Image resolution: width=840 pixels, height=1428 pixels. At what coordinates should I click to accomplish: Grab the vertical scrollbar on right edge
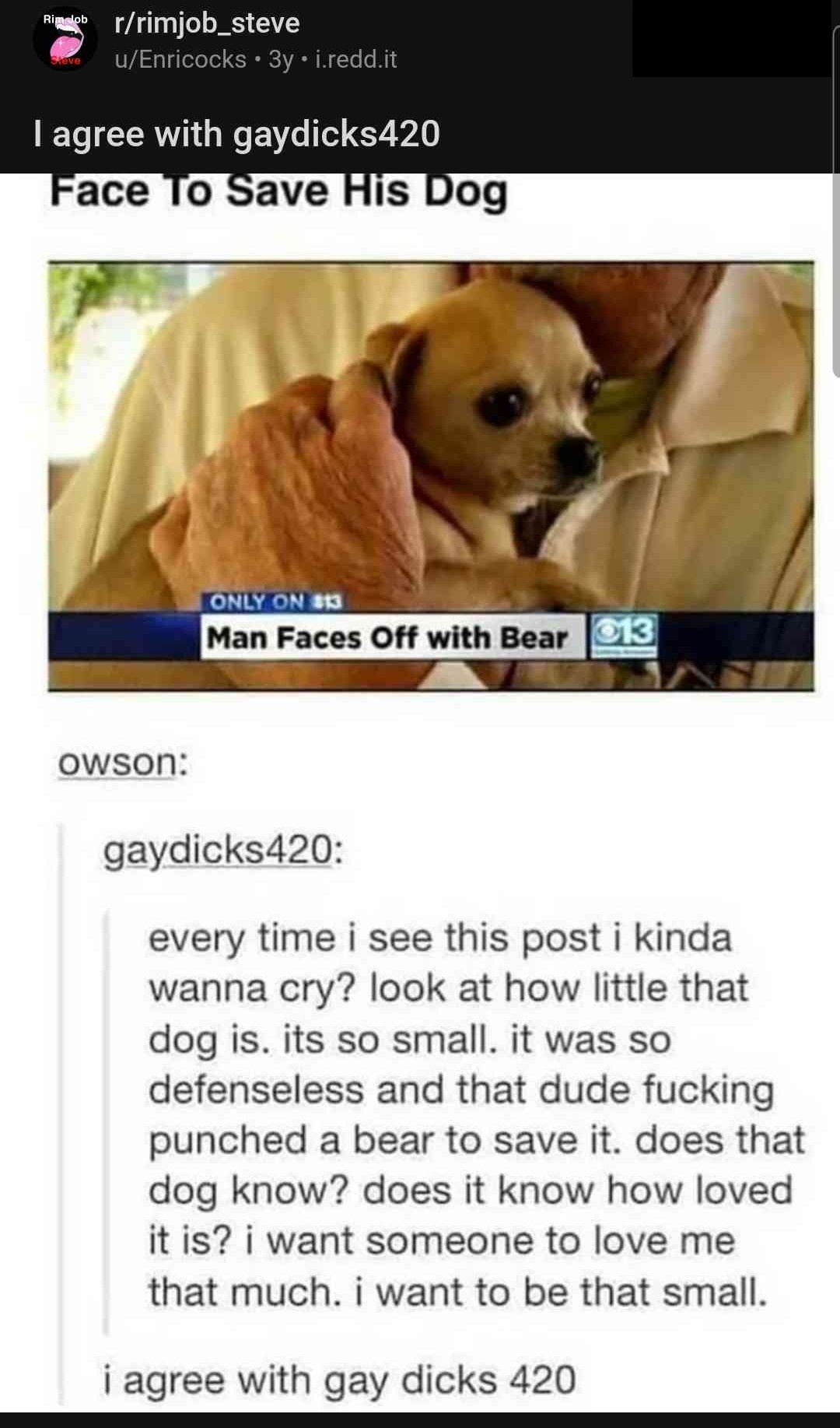(835, 202)
